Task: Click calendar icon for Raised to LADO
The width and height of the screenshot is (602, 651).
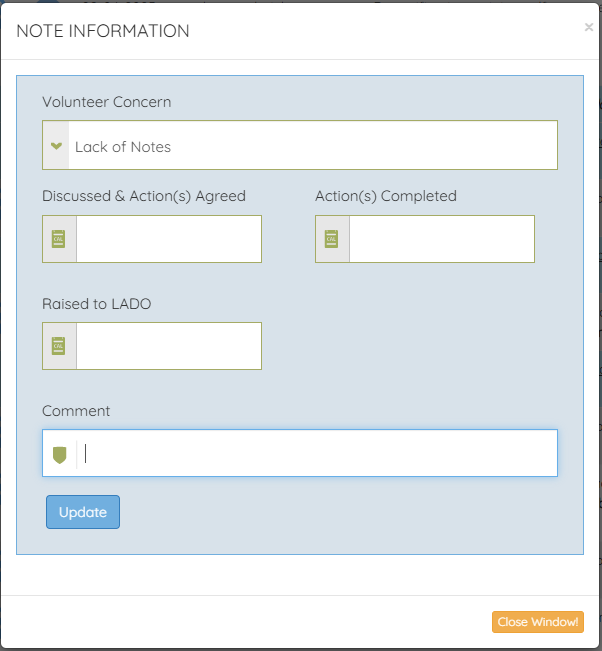Action: 59,346
